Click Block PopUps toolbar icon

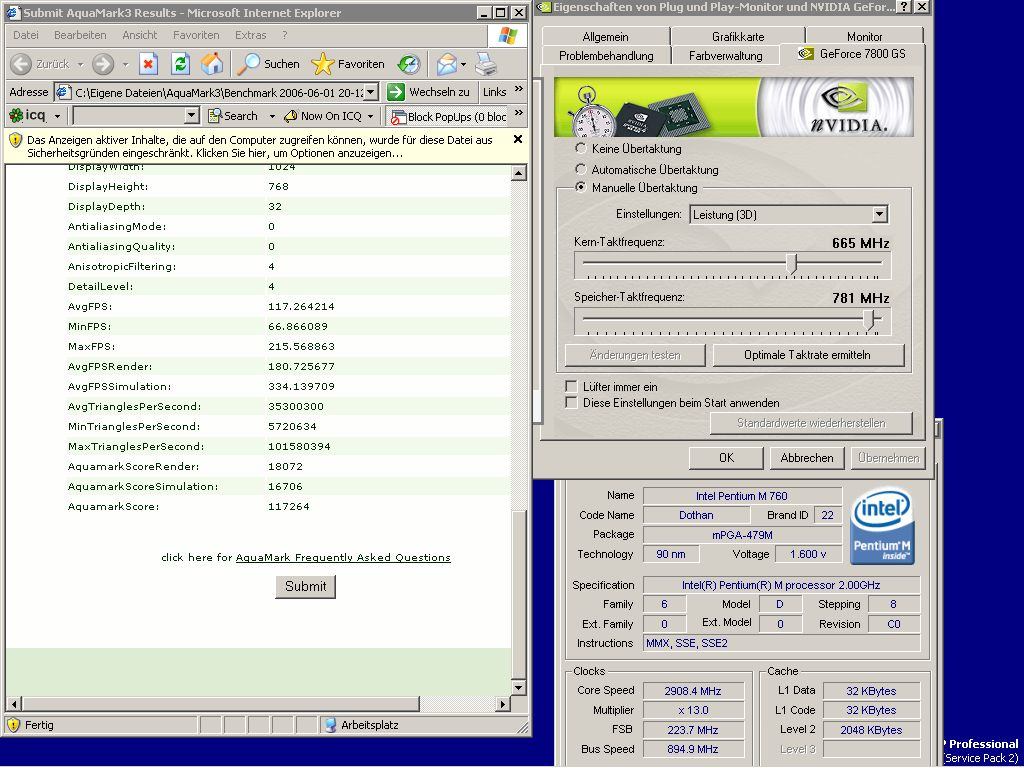pos(398,117)
